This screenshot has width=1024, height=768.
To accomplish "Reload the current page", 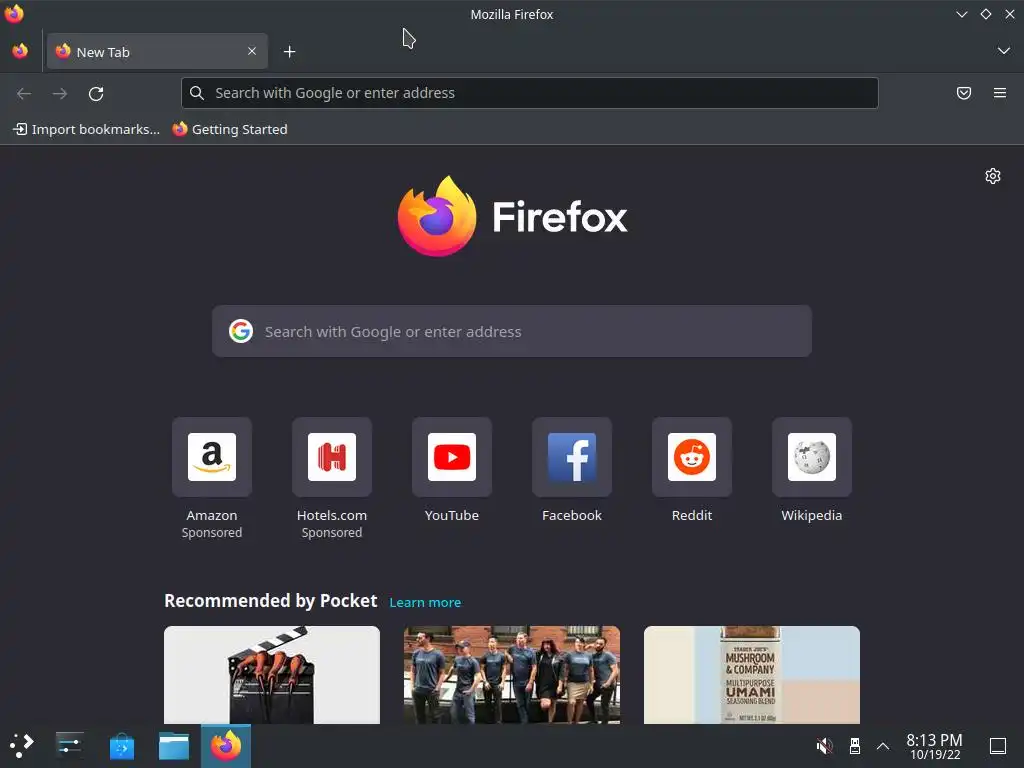I will click(96, 93).
